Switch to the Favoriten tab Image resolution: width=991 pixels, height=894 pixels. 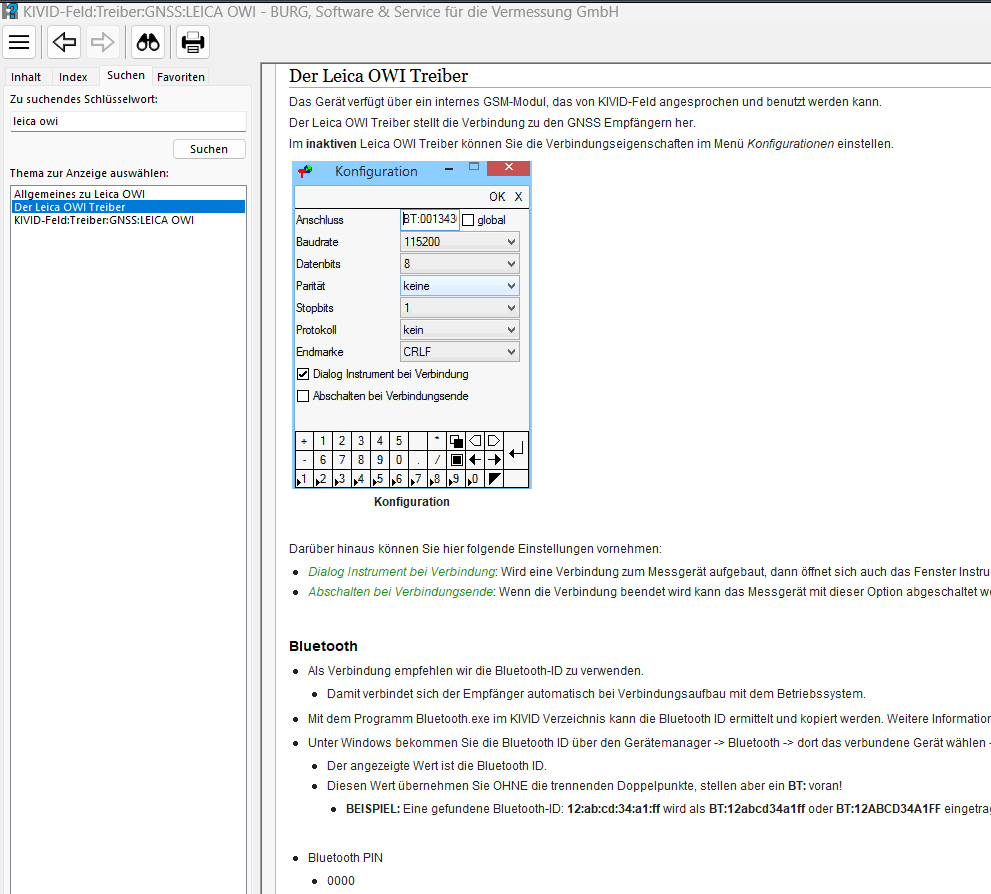click(181, 77)
